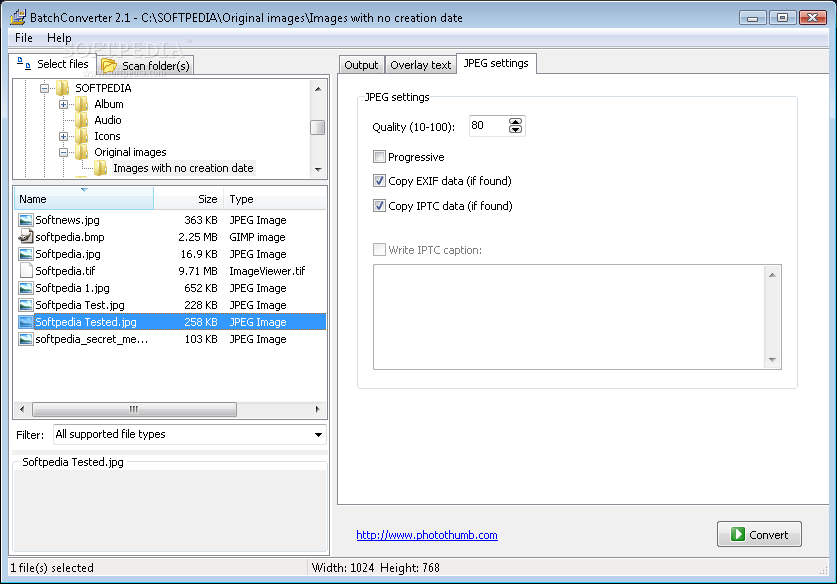The image size is (837, 584).
Task: Click the caption box scroll up arrow
Action: pyautogui.click(x=772, y=274)
